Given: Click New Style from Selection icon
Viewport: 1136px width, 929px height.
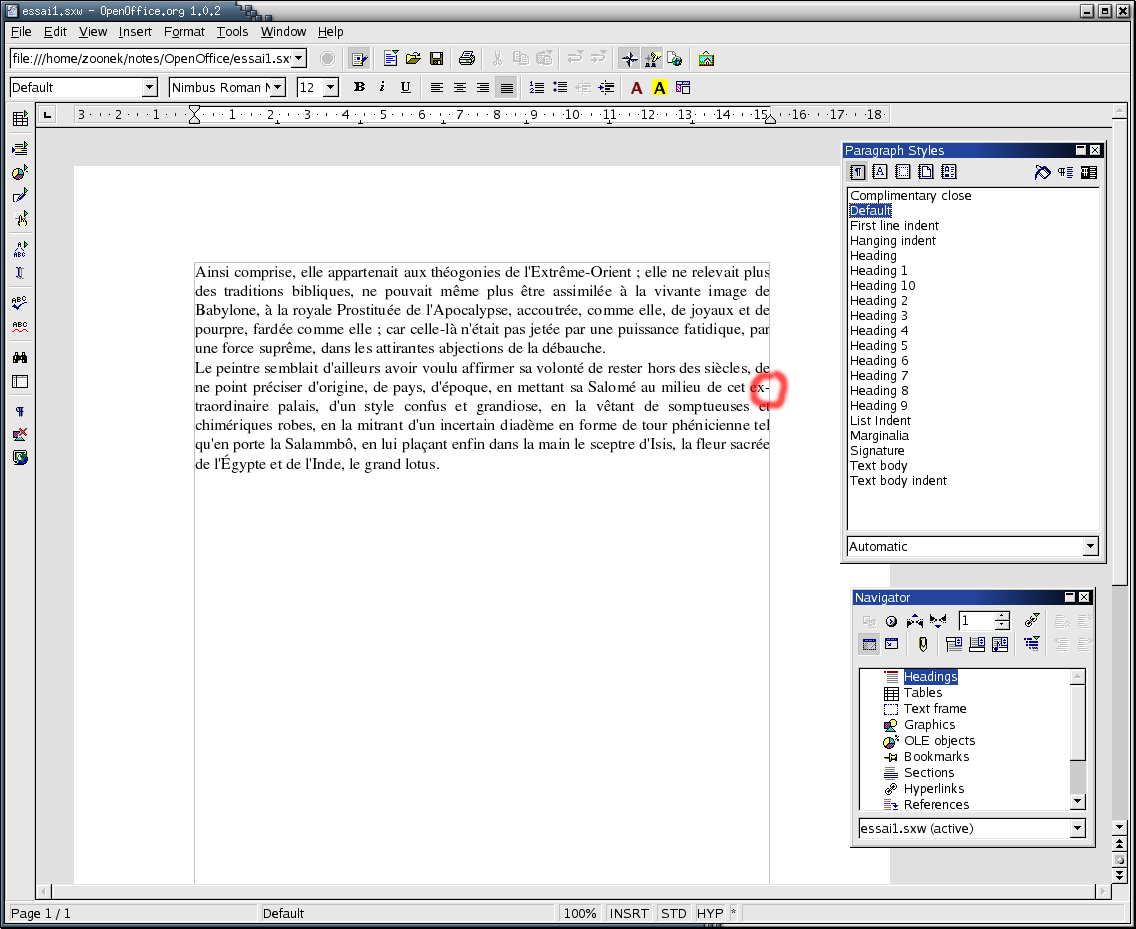Looking at the screenshot, I should coord(1065,172).
